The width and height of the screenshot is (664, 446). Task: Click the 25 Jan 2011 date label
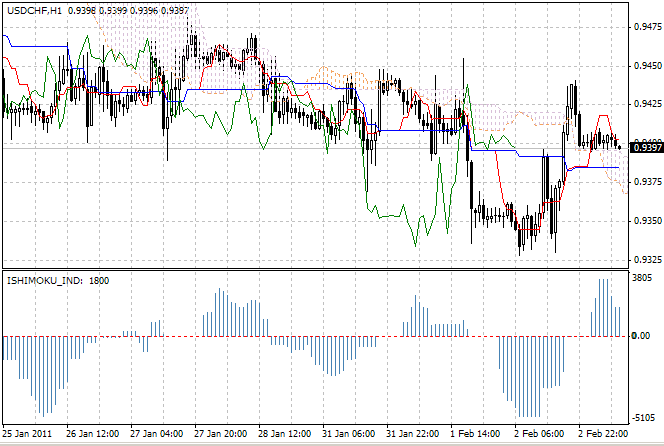[x=27, y=434]
